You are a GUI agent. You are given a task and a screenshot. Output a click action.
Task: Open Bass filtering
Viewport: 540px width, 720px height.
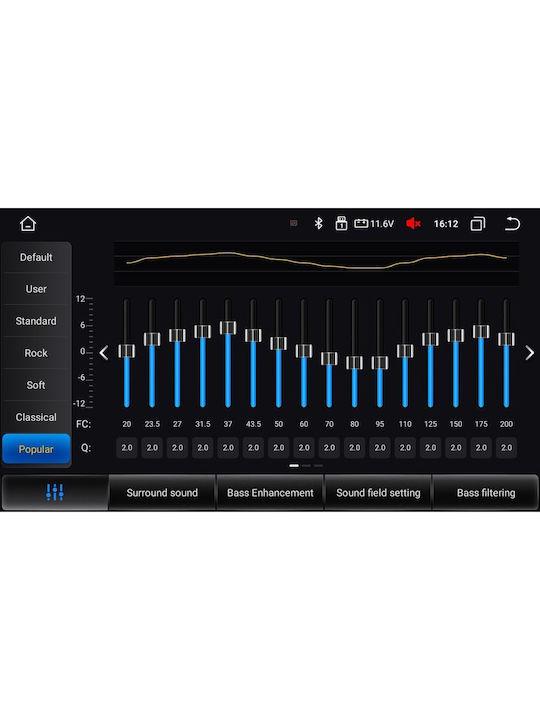[x=486, y=492]
